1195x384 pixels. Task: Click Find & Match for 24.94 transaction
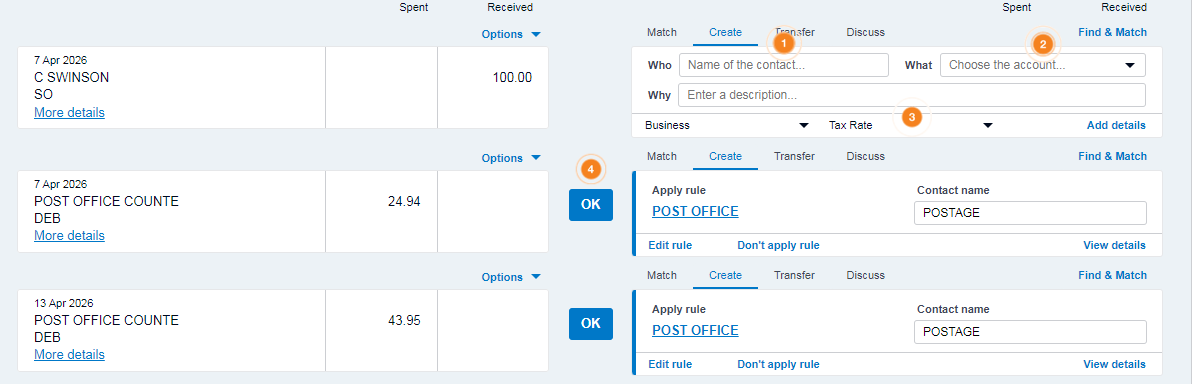pyautogui.click(x=1112, y=156)
